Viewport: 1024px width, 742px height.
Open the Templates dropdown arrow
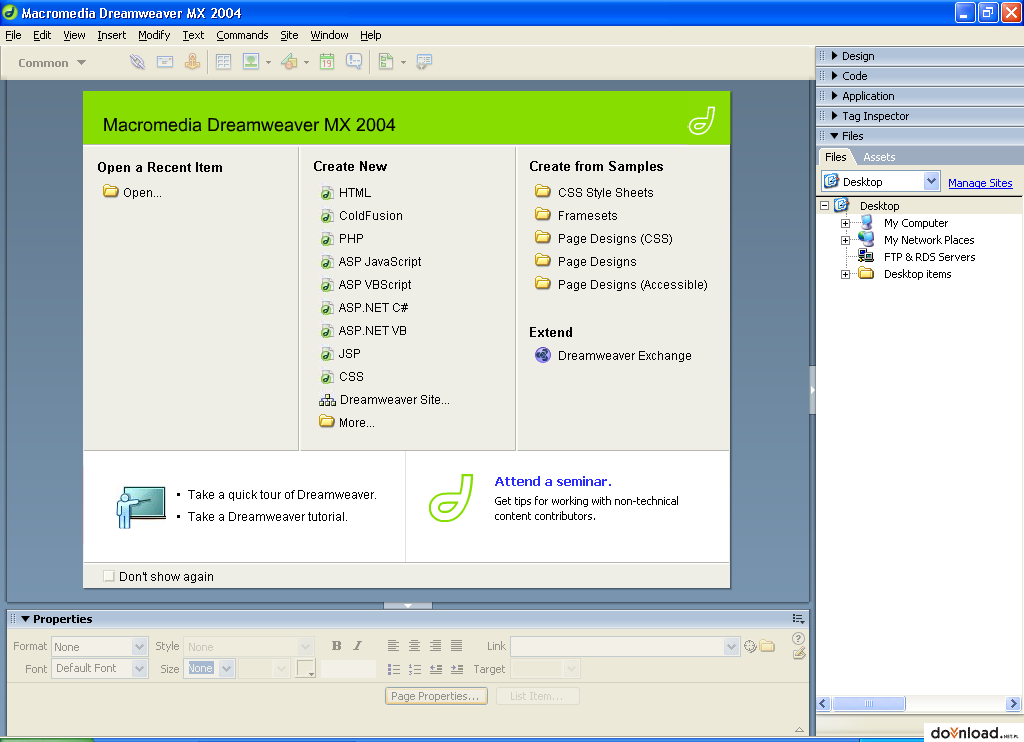click(x=403, y=63)
